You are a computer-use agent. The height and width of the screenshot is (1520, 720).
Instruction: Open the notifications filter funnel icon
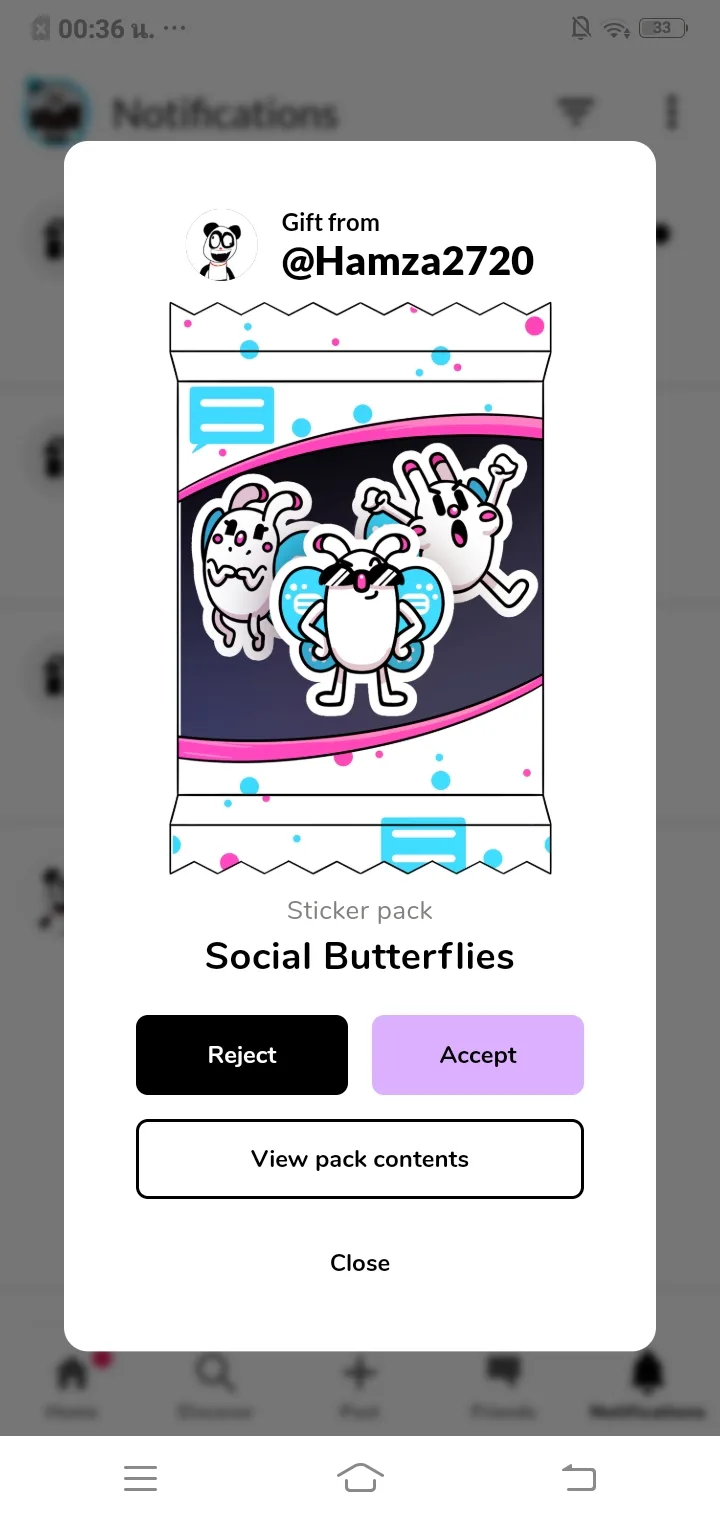coord(575,112)
